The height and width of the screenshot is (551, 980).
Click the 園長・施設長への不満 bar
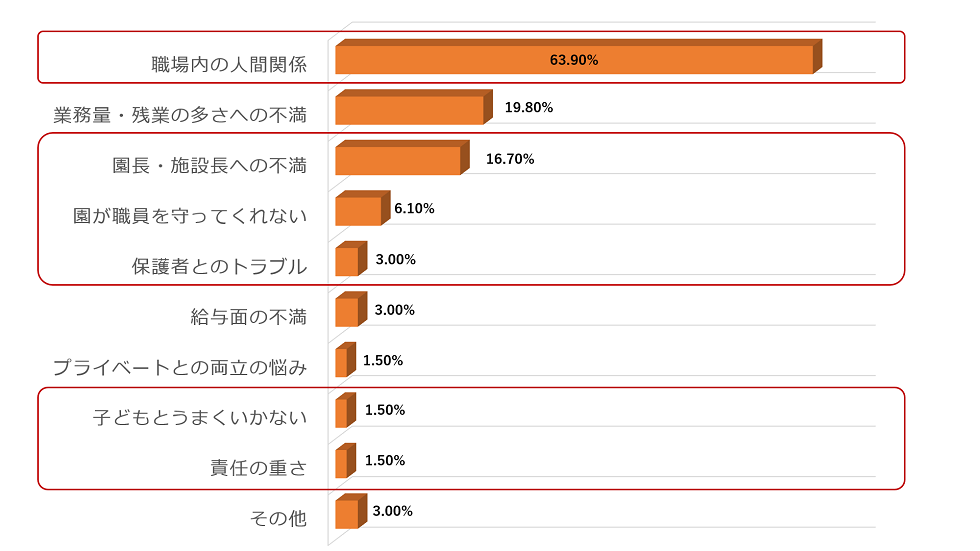pyautogui.click(x=398, y=161)
